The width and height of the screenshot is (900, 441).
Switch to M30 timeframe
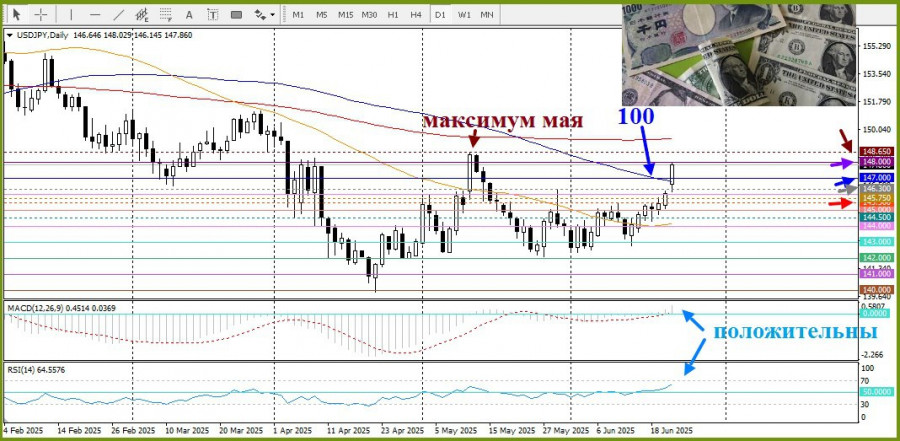[369, 14]
